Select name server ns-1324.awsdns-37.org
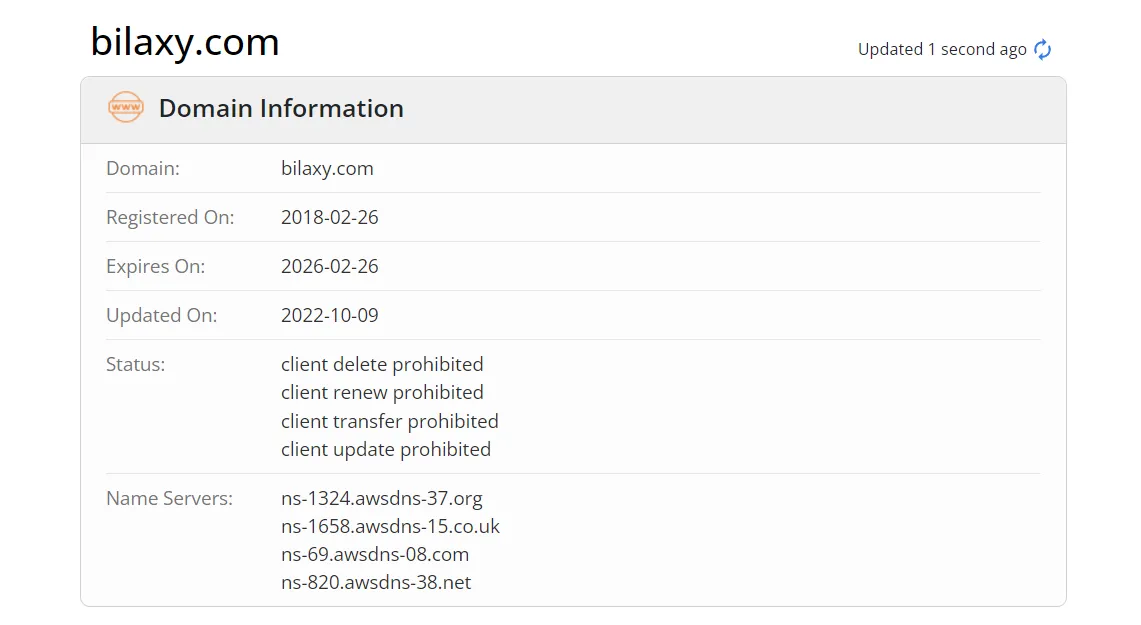Screen dimensions: 1141x625 pyautogui.click(x=381, y=498)
